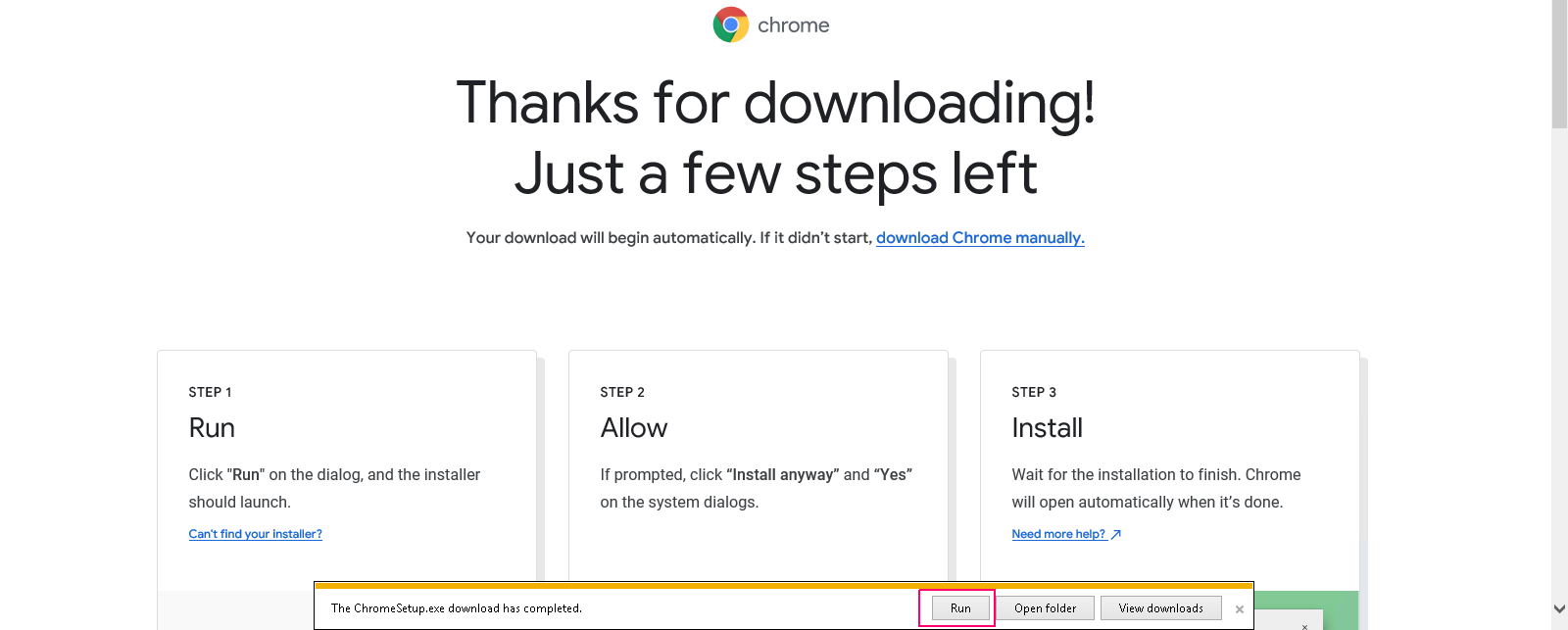Image resolution: width=1568 pixels, height=630 pixels.
Task: Click the external arrow icon beside Need more help
Action: 1115,534
